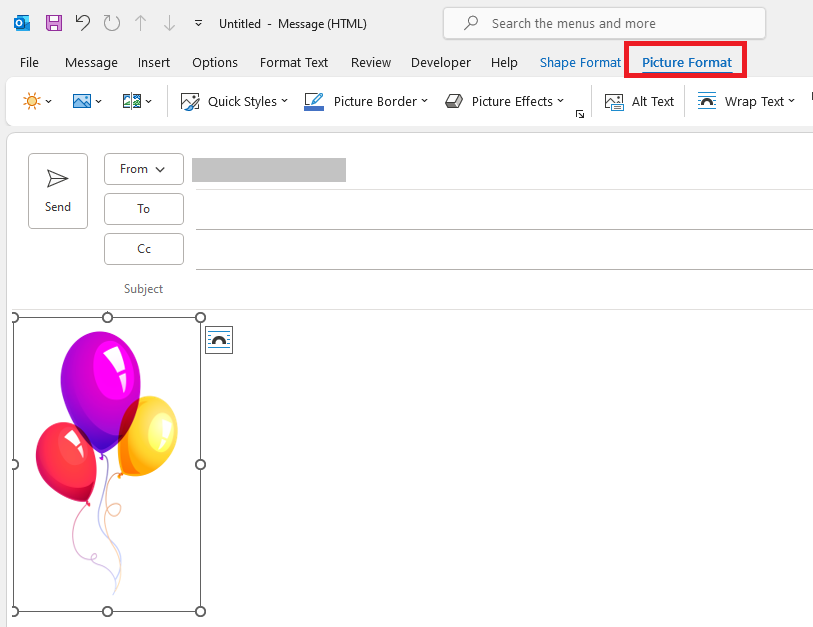This screenshot has width=813, height=627.
Task: Open the Corrections sun icon dropdown
Action: (x=37, y=101)
